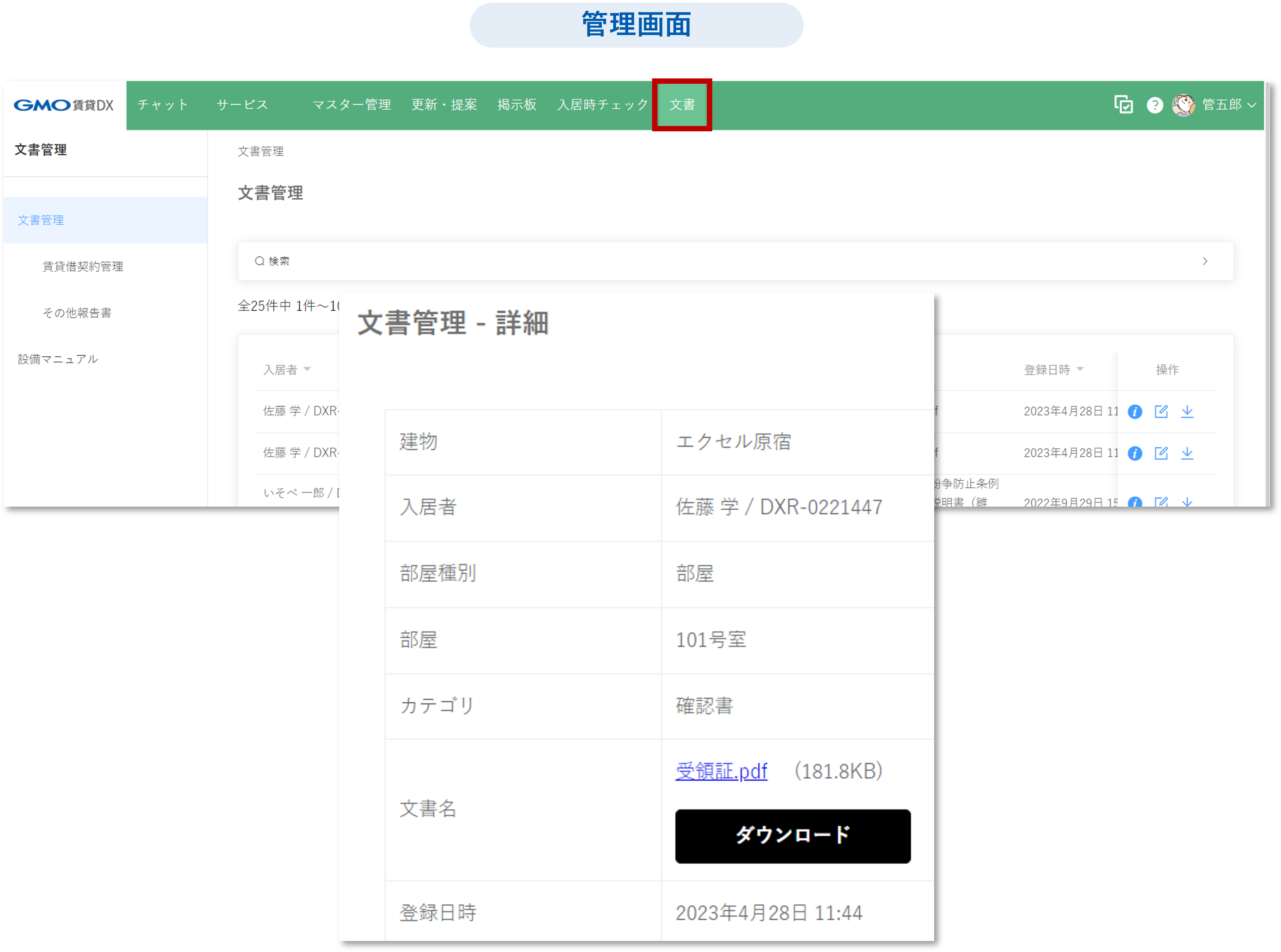Image resolution: width=1281 pixels, height=952 pixels.
Task: Click the info icon in the second row
Action: tap(1135, 453)
